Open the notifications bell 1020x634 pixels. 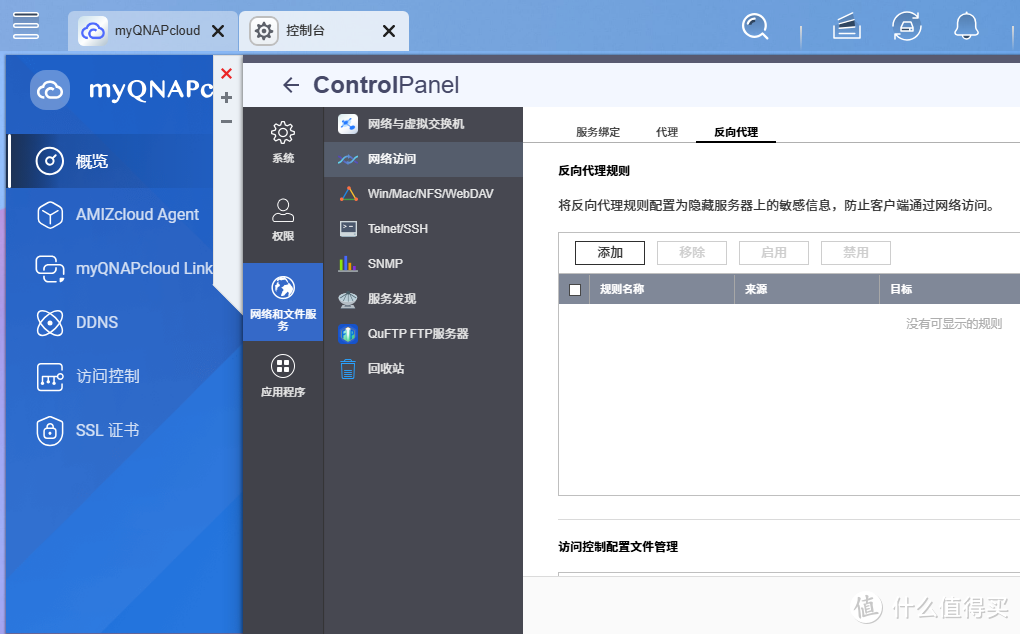click(966, 27)
